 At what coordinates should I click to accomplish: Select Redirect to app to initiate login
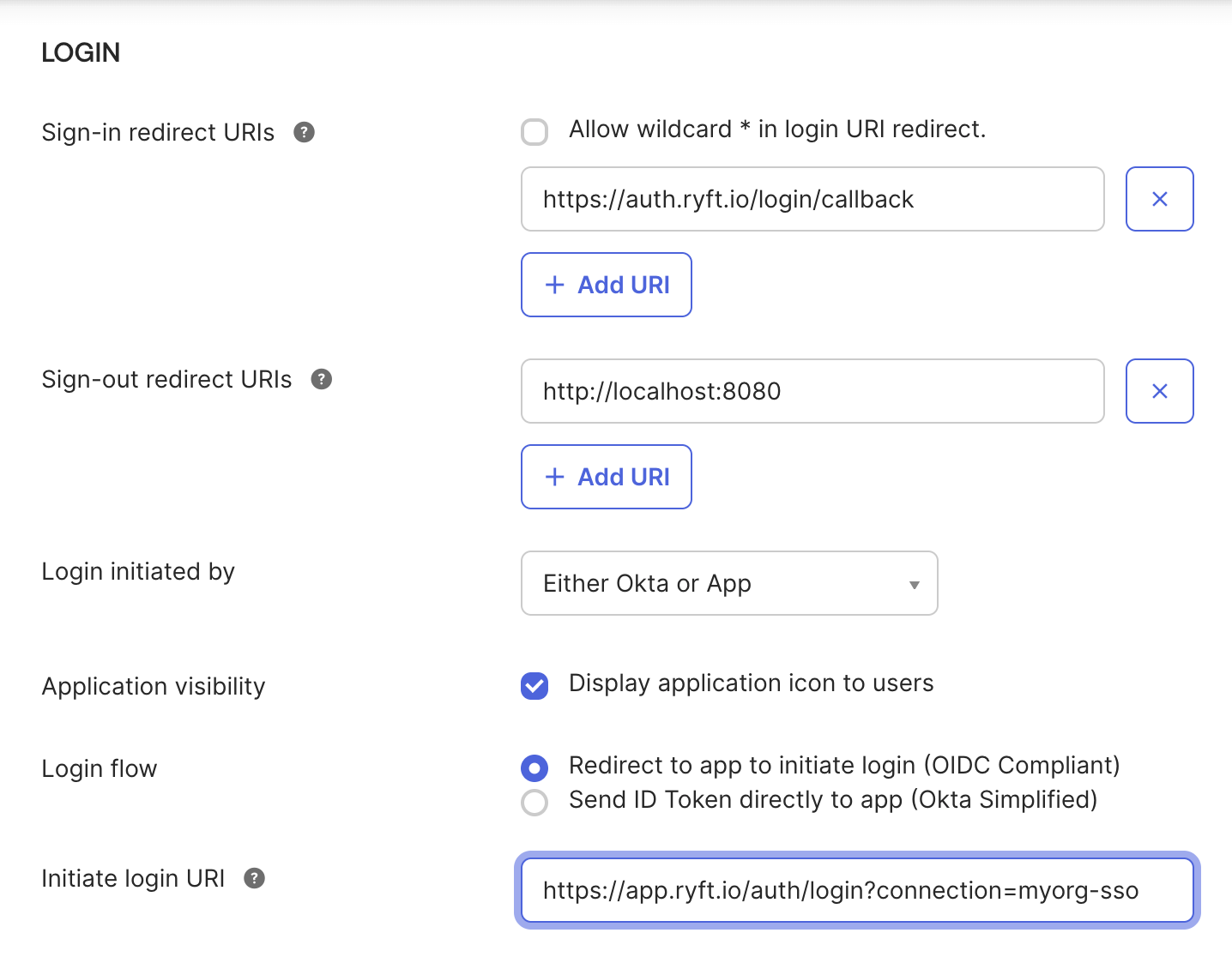(534, 767)
